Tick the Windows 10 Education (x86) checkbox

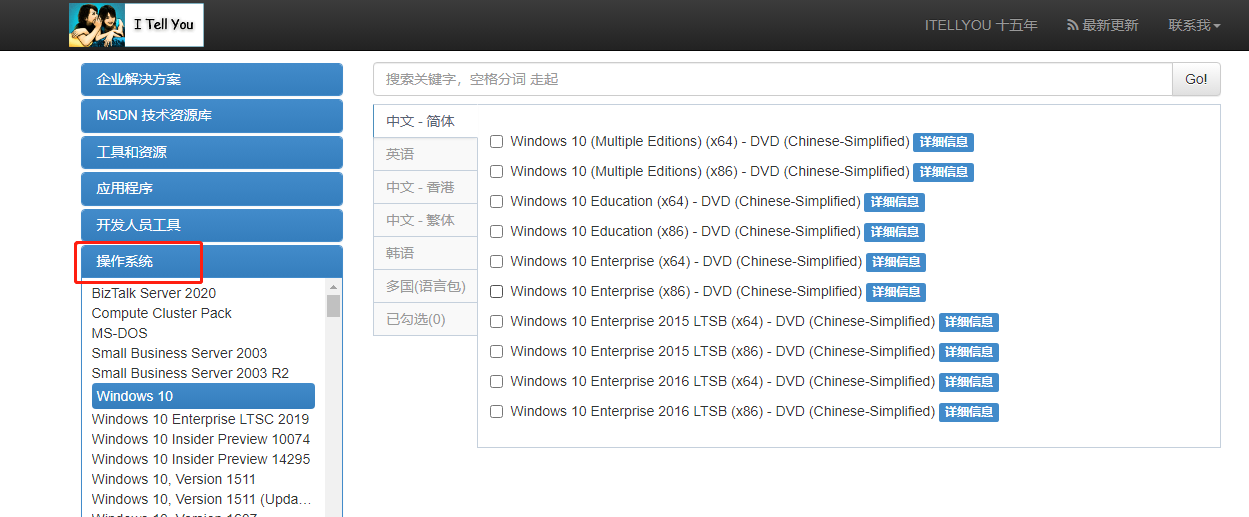coord(497,232)
